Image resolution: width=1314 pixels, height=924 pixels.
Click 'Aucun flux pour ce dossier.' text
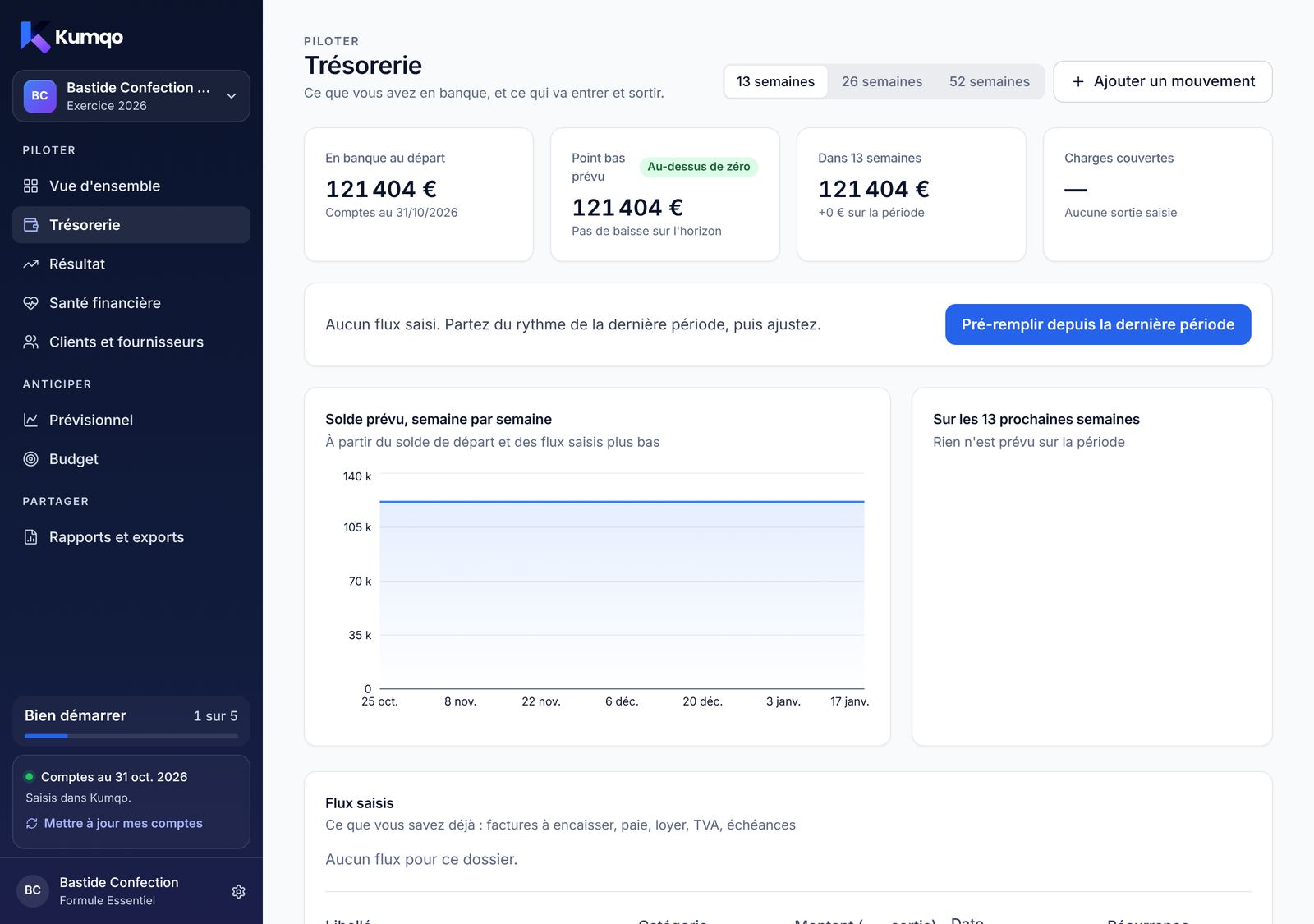[x=421, y=859]
